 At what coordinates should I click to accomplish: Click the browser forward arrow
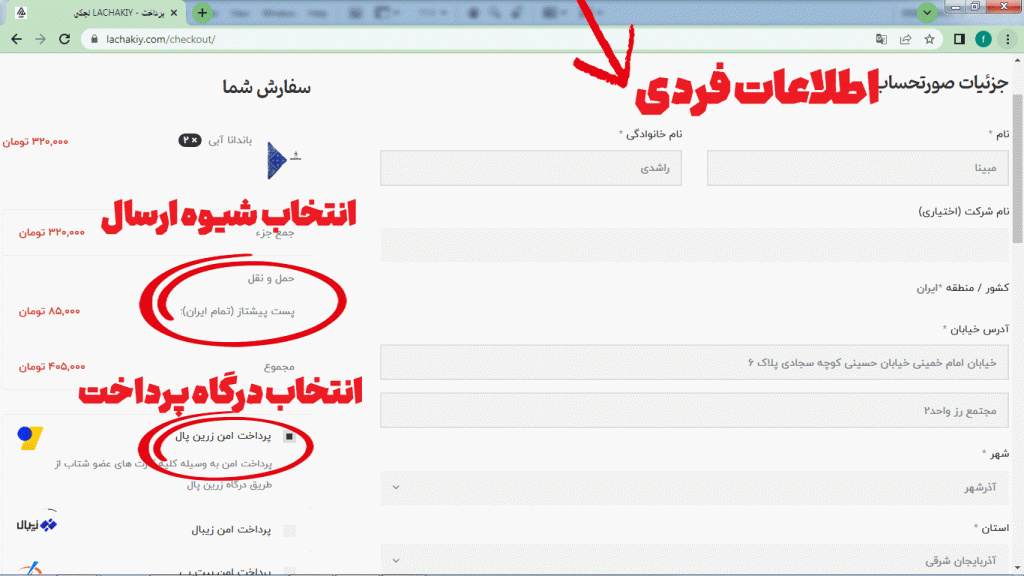(41, 39)
